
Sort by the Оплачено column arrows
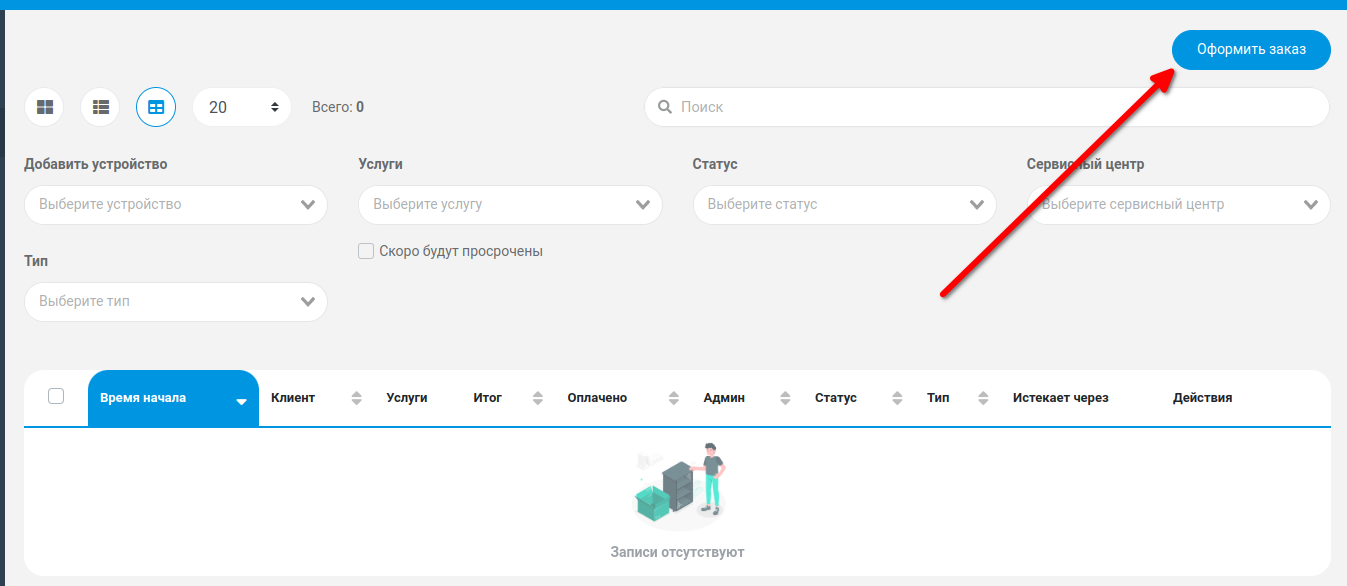coord(674,398)
